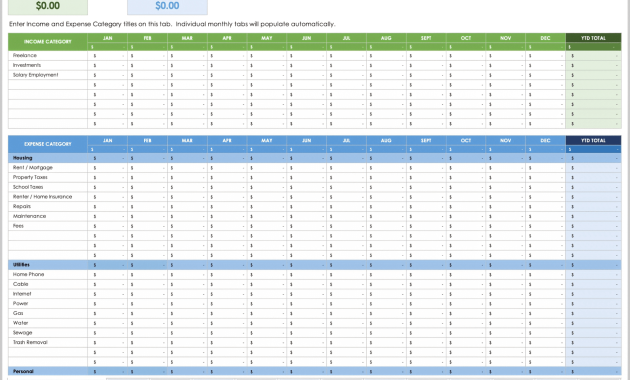Click the JUN header in income table
The image size is (630, 380).
click(x=307, y=38)
